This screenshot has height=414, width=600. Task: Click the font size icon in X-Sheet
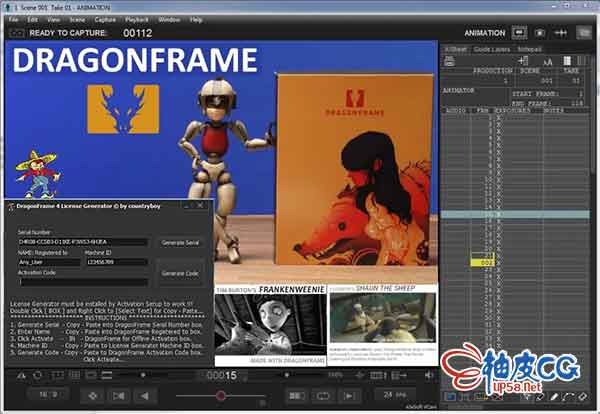click(x=547, y=61)
